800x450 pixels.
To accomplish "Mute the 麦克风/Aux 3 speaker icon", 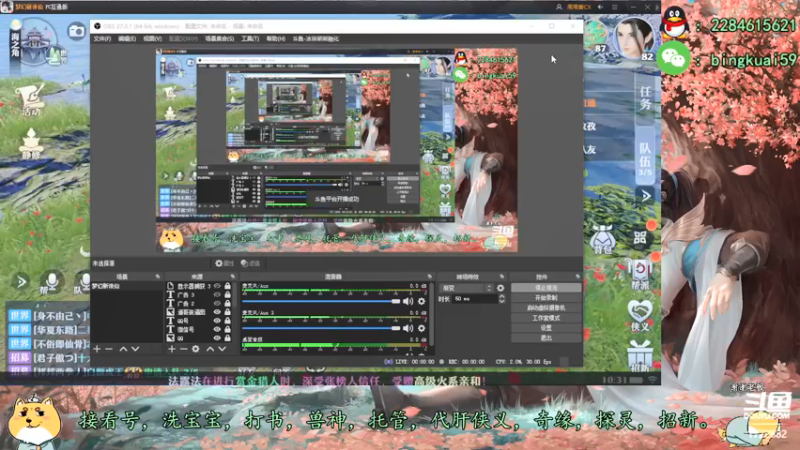I will [408, 328].
